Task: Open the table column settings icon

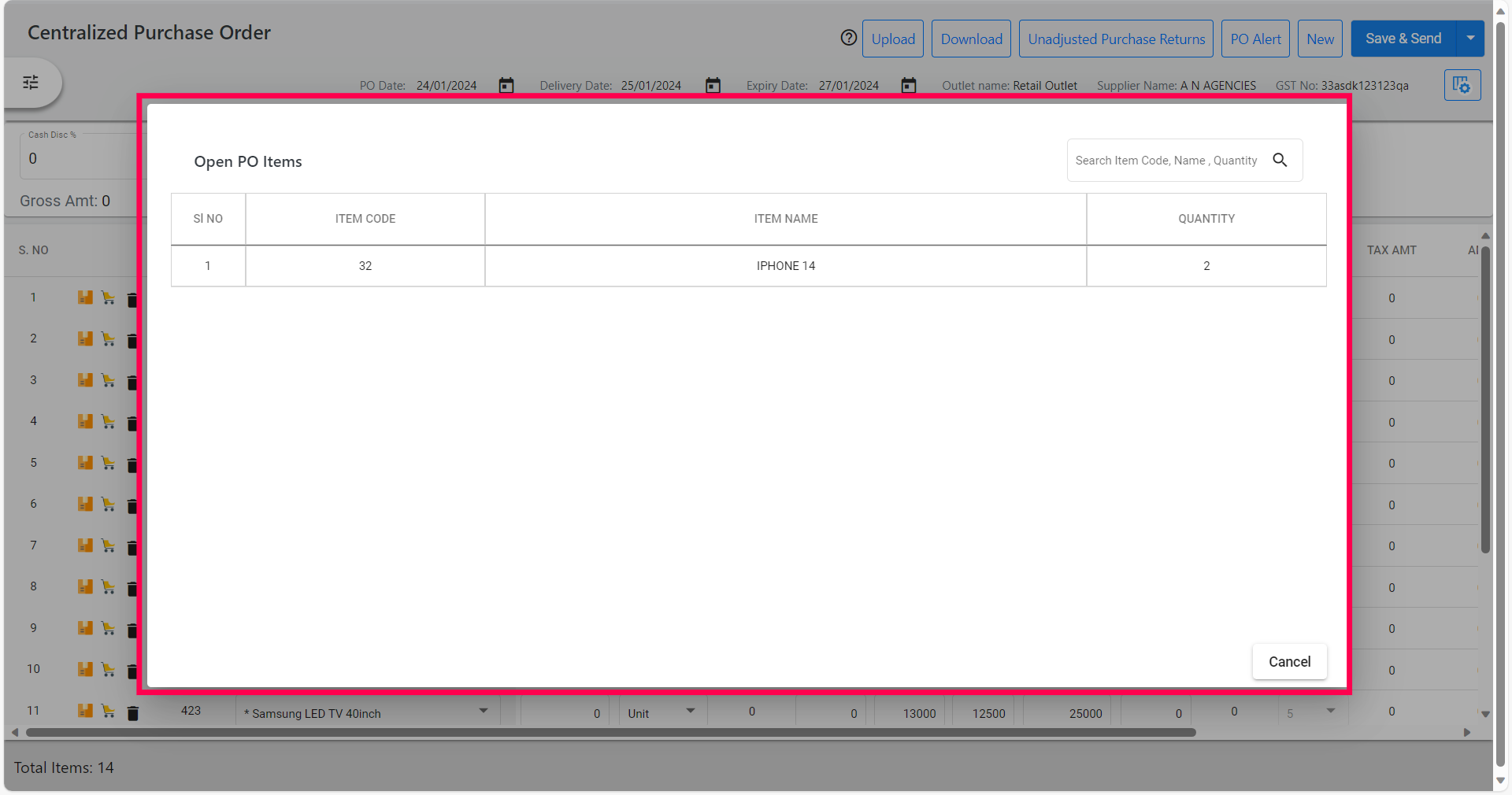Action: tap(1462, 85)
